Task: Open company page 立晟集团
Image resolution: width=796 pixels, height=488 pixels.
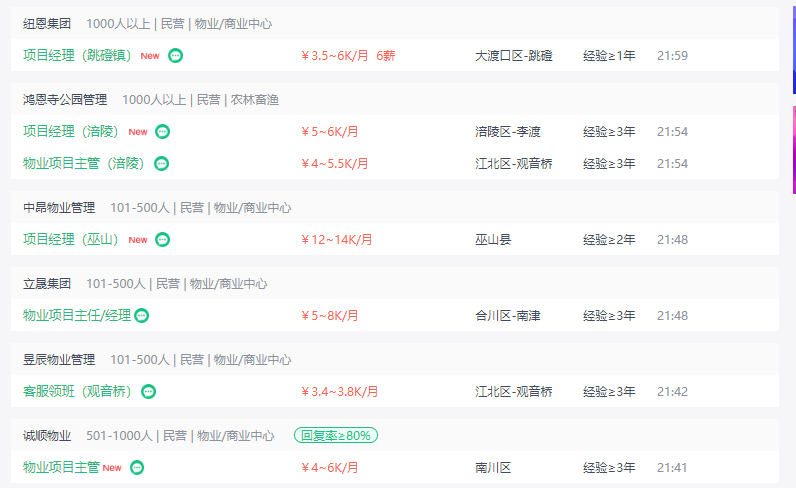Action: 47,284
